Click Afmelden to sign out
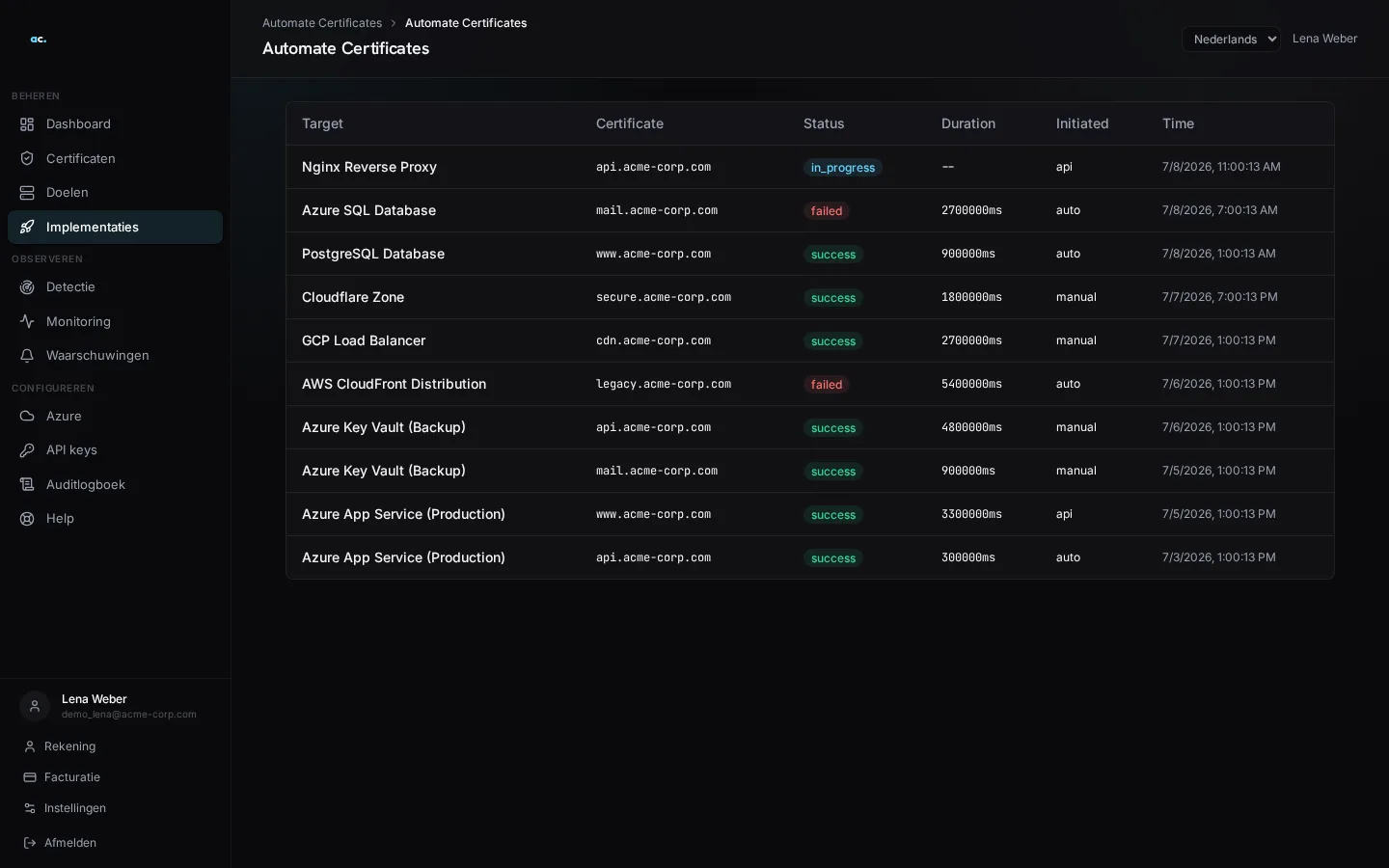This screenshot has height=868, width=1389. click(x=115, y=843)
